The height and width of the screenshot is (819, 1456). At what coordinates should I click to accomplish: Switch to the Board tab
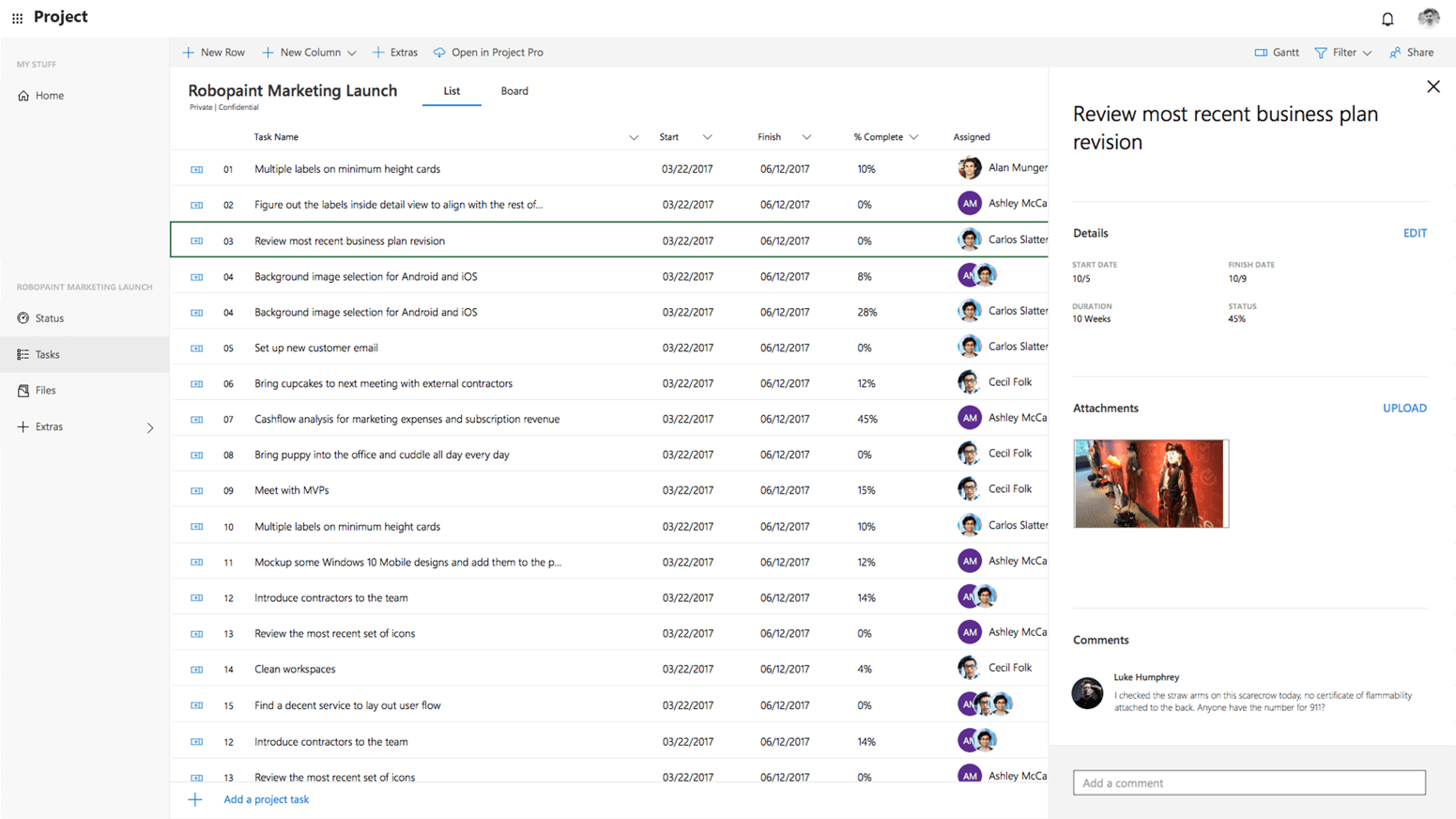coord(513,91)
